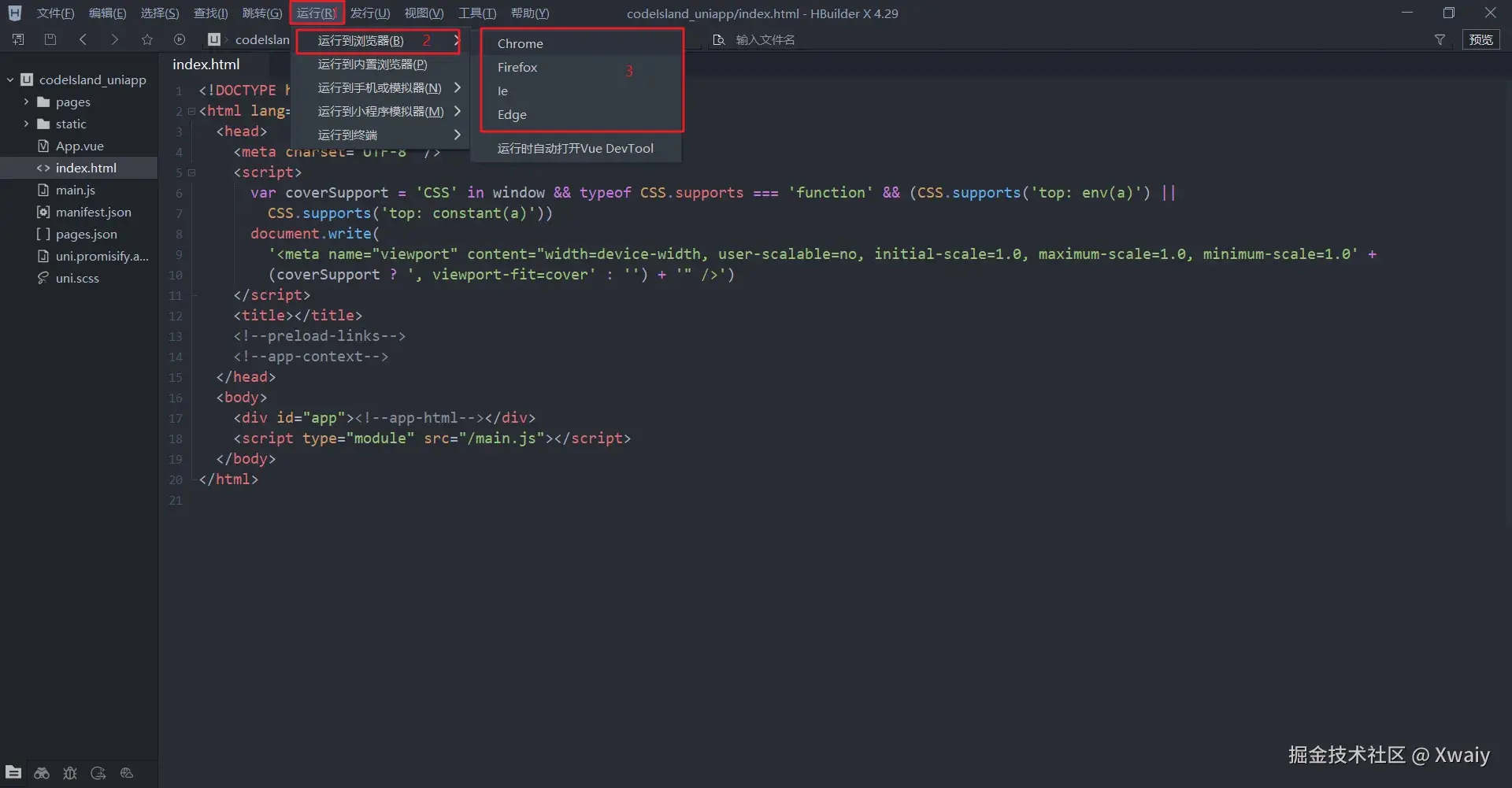Click the index.html code brackets icon
This screenshot has height=788, width=1512.
tap(43, 168)
